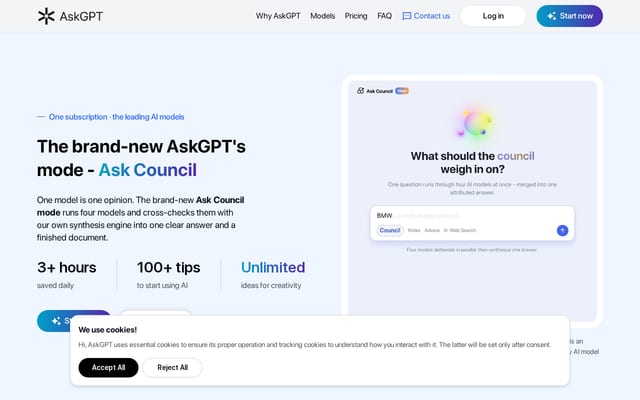This screenshot has height=400, width=640.
Task: Click the 'We use cookies!' heading
Action: click(x=107, y=330)
